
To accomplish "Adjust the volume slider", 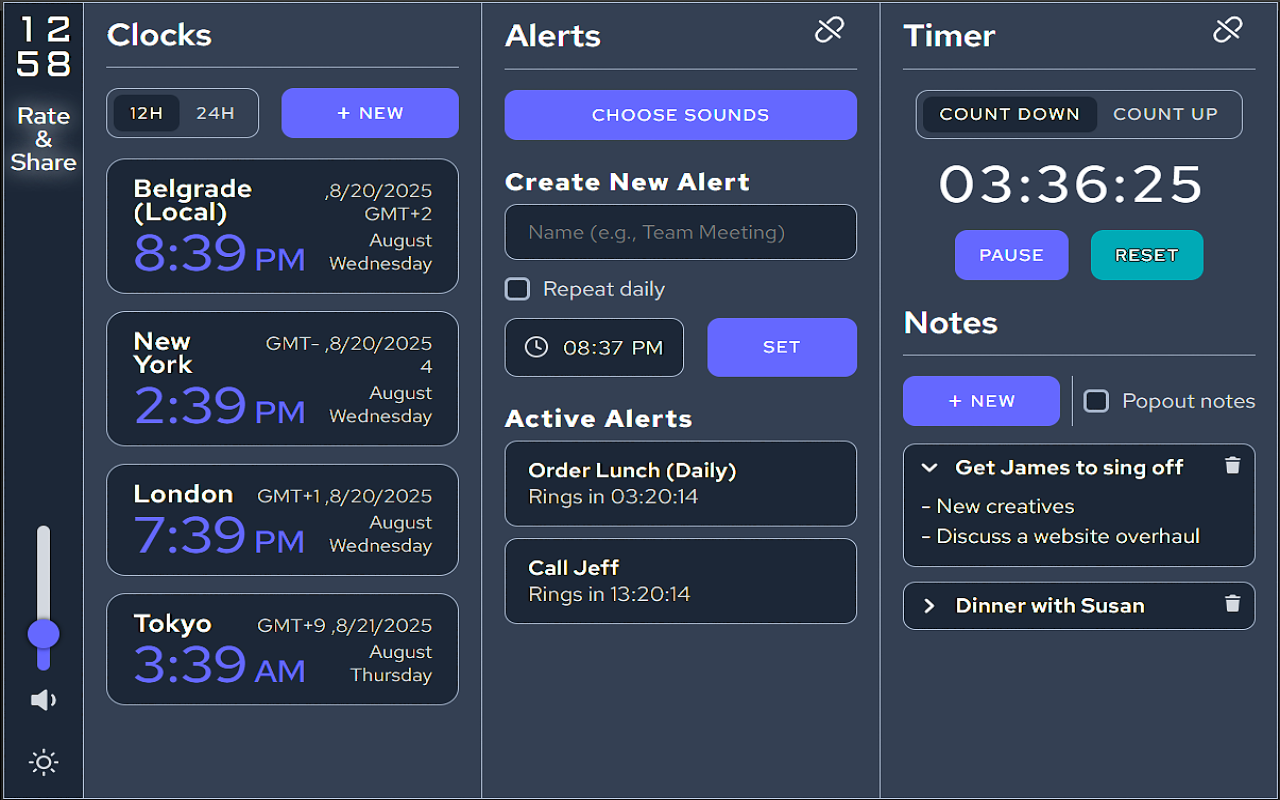I will click(43, 630).
